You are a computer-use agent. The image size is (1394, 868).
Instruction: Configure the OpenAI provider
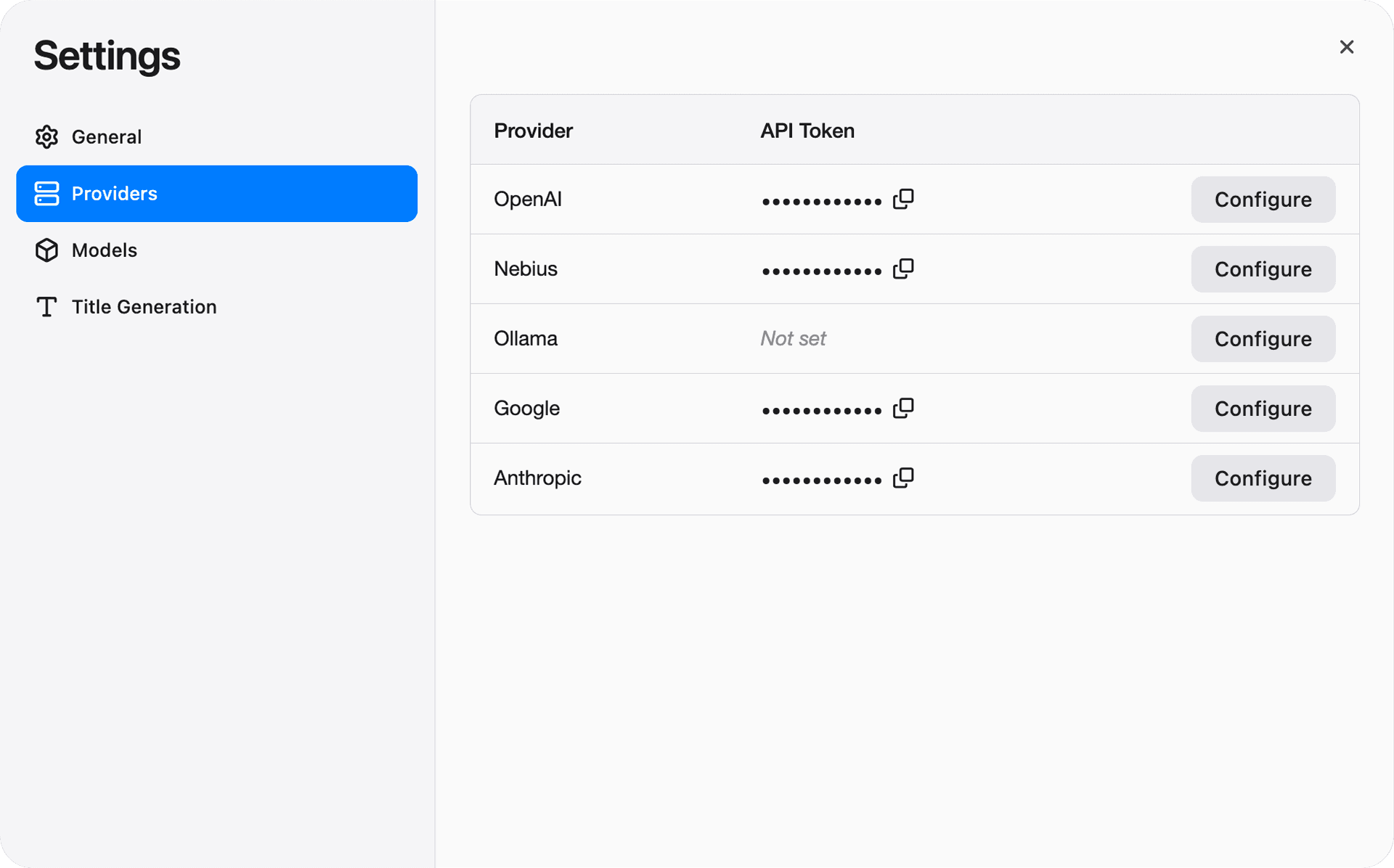tap(1263, 200)
